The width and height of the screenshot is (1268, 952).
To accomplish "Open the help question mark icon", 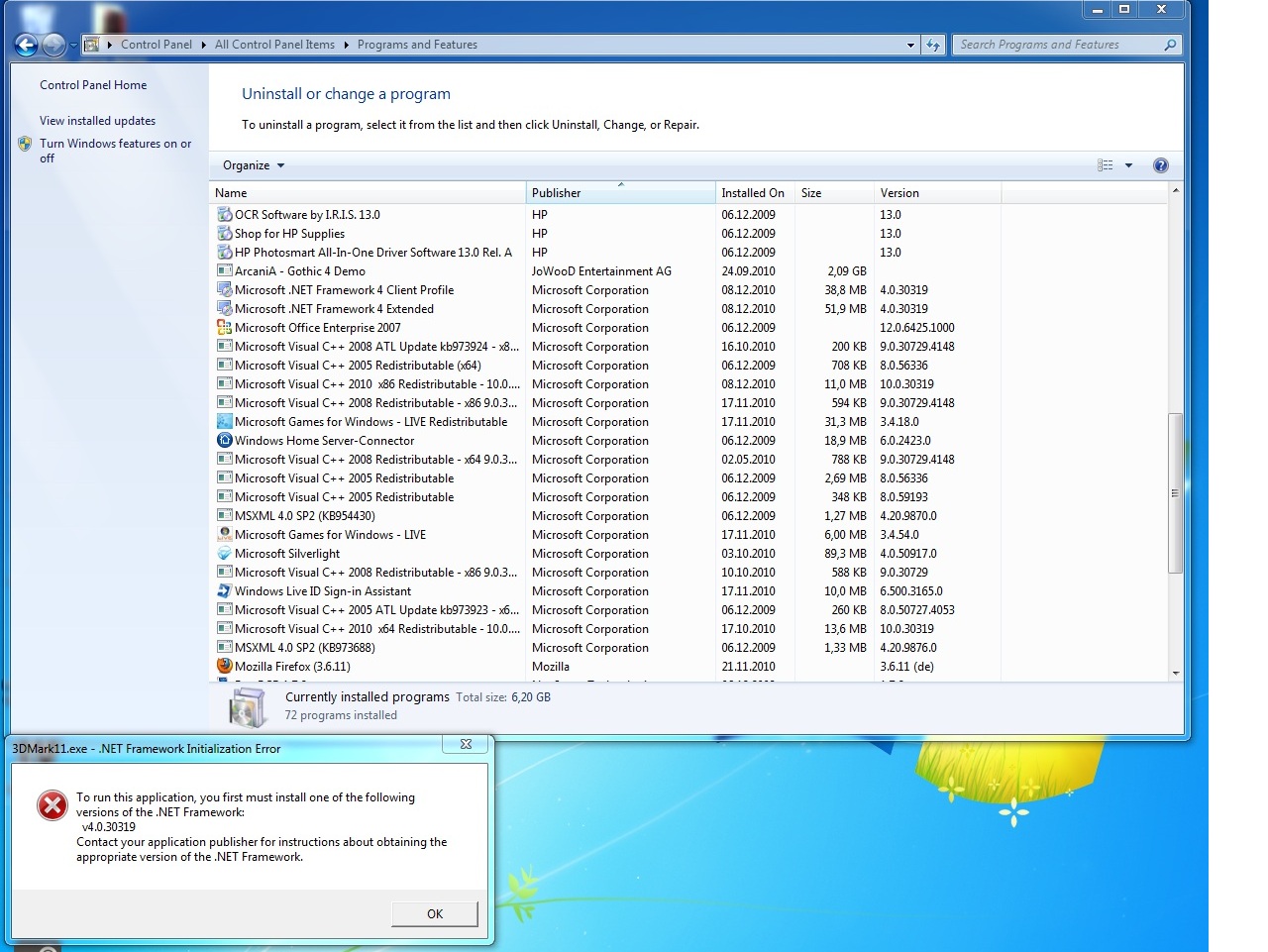I will pyautogui.click(x=1161, y=165).
